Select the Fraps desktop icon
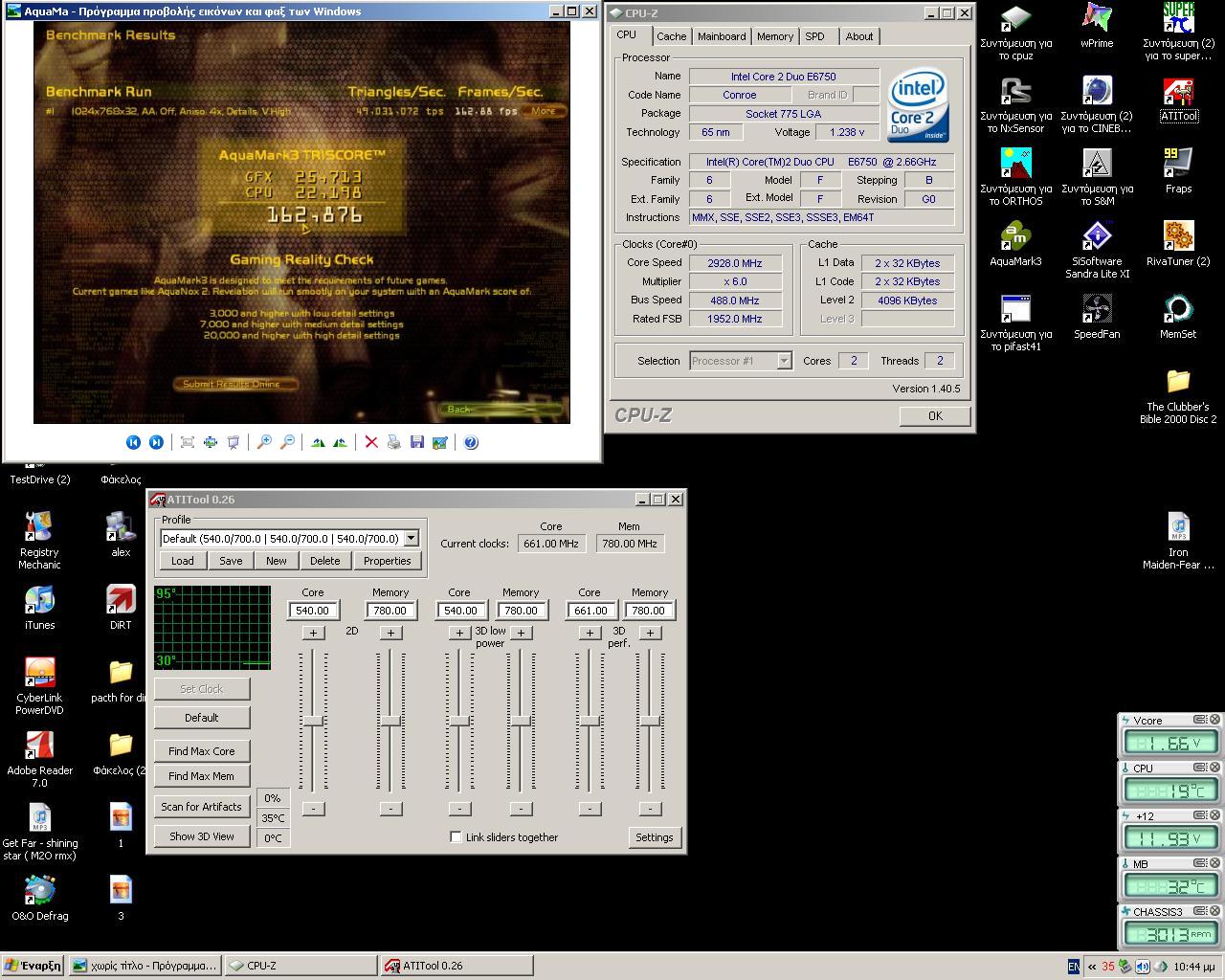This screenshot has height=980, width=1225. (x=1178, y=171)
